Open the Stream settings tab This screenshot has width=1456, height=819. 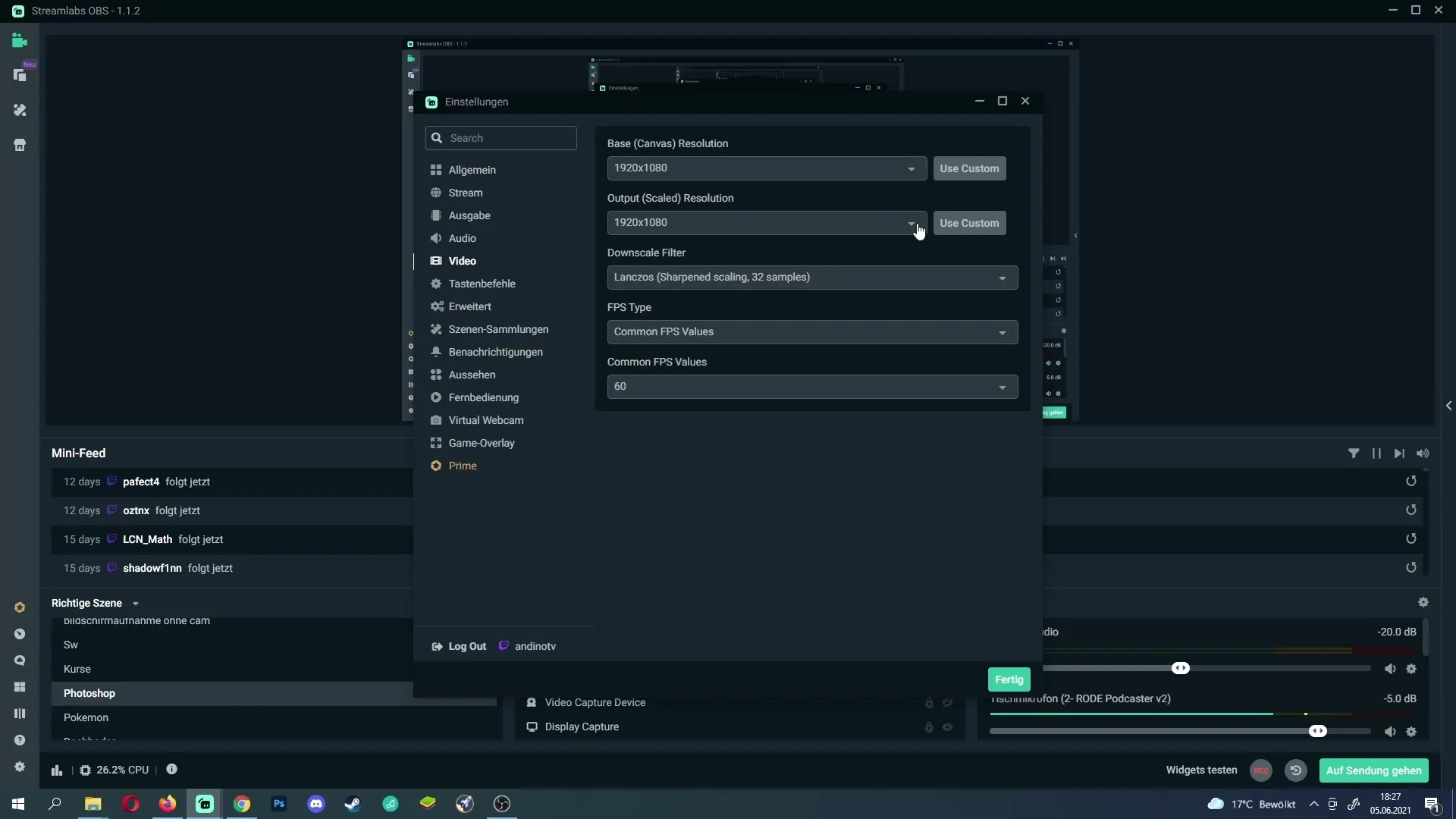point(465,193)
